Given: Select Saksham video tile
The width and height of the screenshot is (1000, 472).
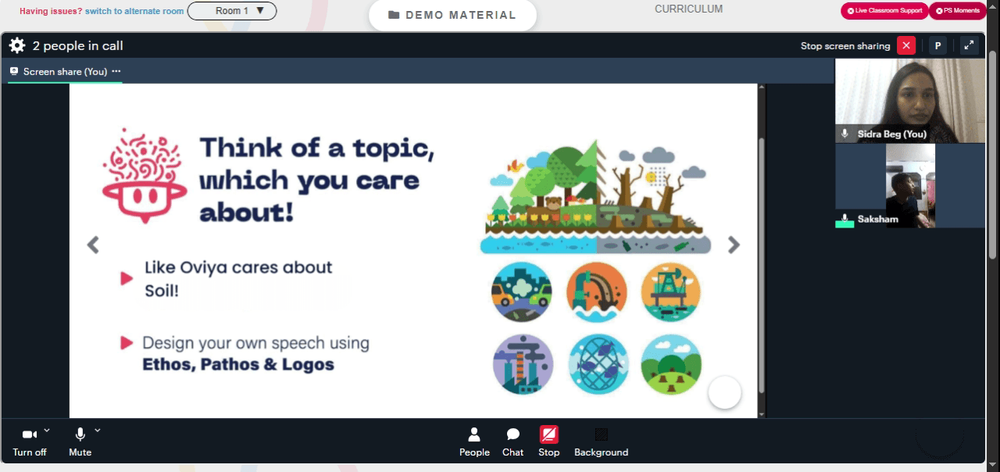Looking at the screenshot, I should point(910,186).
